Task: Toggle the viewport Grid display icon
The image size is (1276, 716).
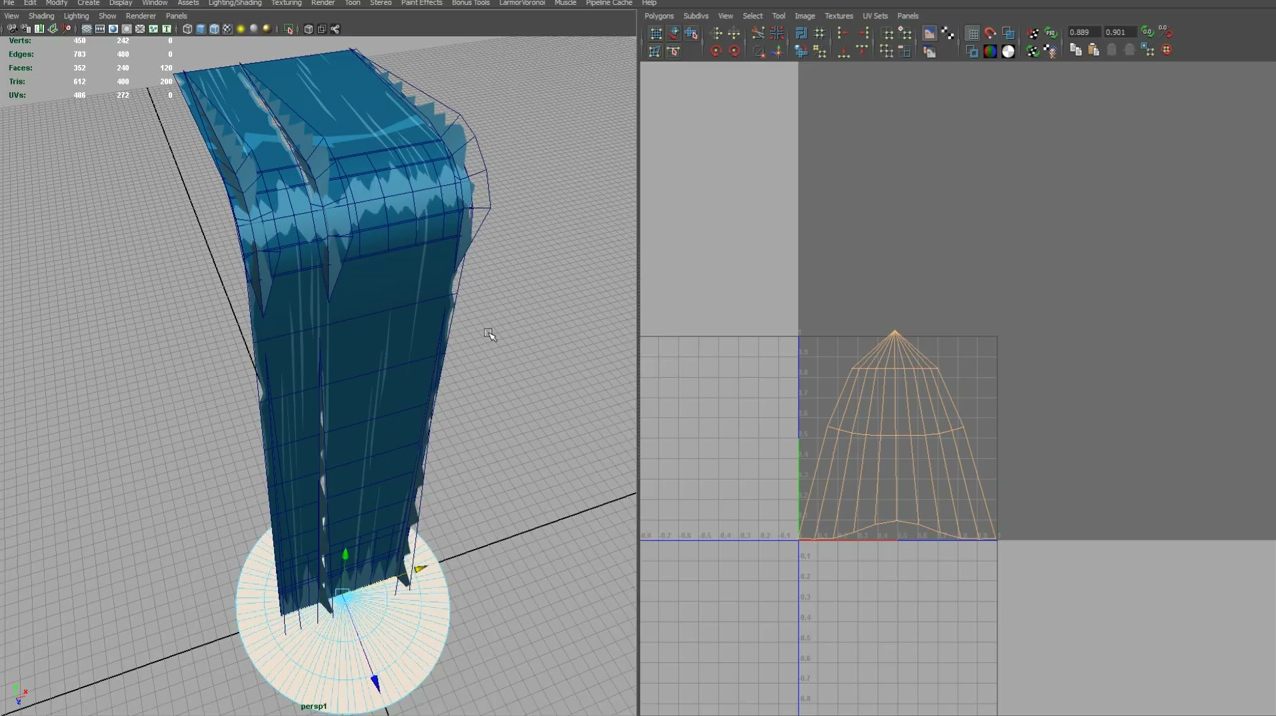Action: point(87,29)
